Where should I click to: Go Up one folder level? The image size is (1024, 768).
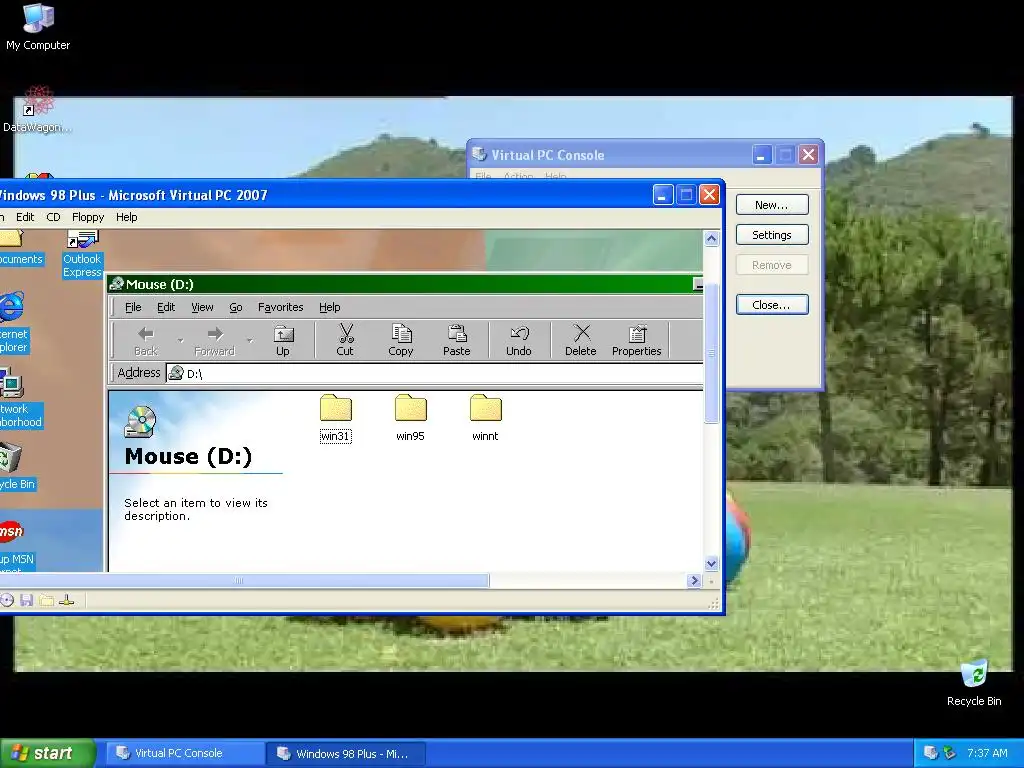283,340
